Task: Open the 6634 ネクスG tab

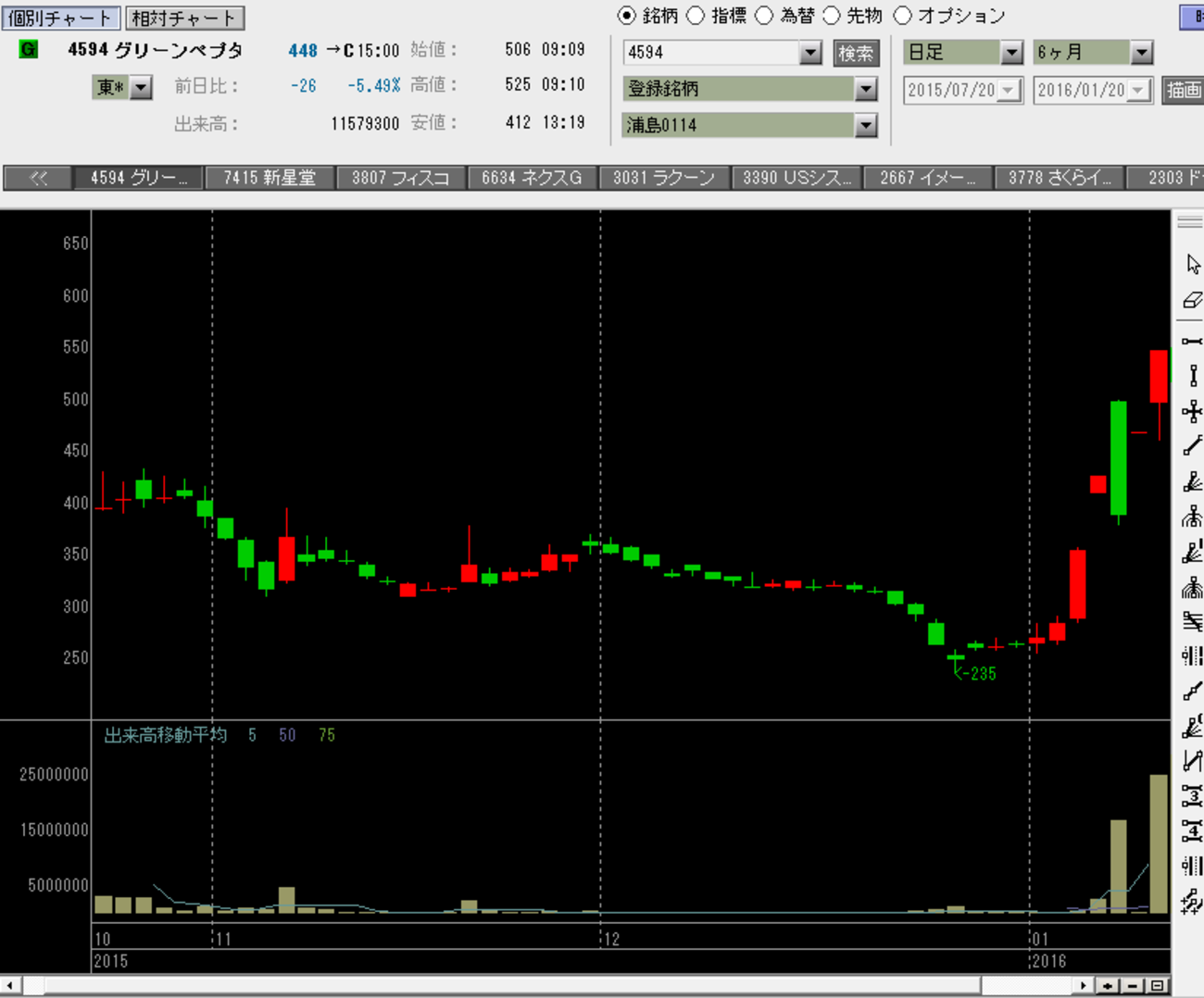Action: (x=532, y=178)
